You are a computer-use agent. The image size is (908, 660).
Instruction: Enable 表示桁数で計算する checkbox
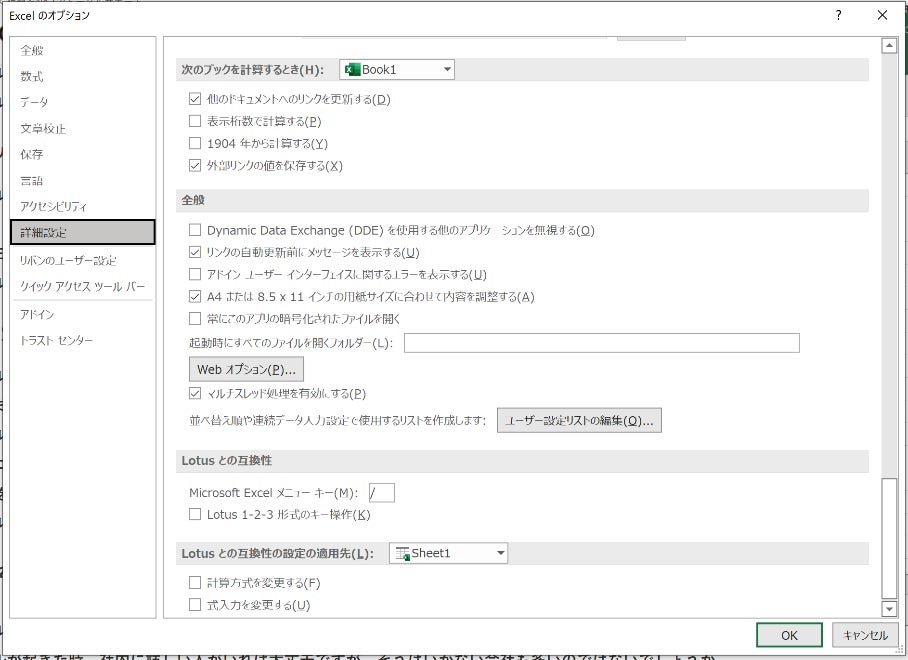pyautogui.click(x=195, y=121)
